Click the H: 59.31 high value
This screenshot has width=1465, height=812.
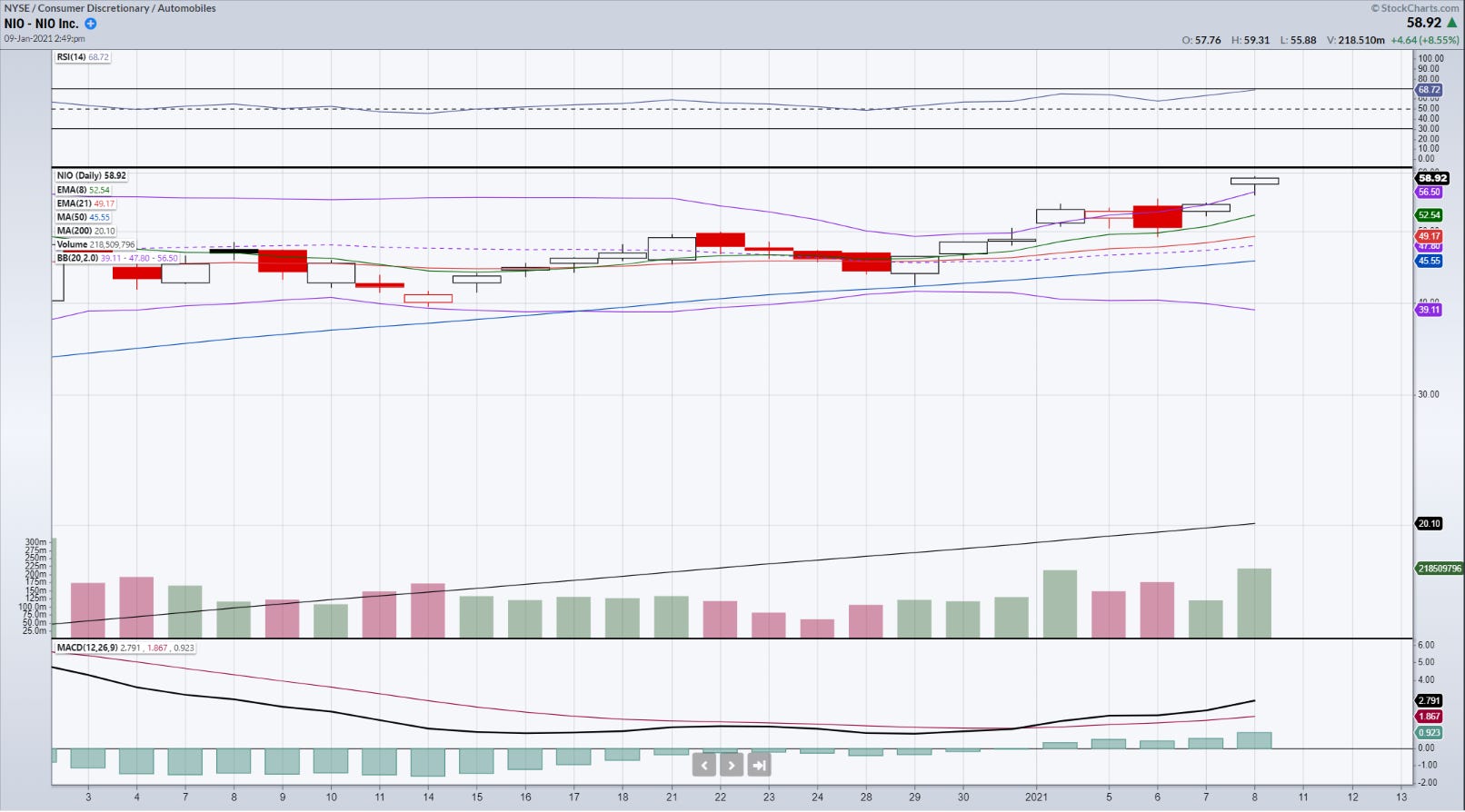[1251, 40]
